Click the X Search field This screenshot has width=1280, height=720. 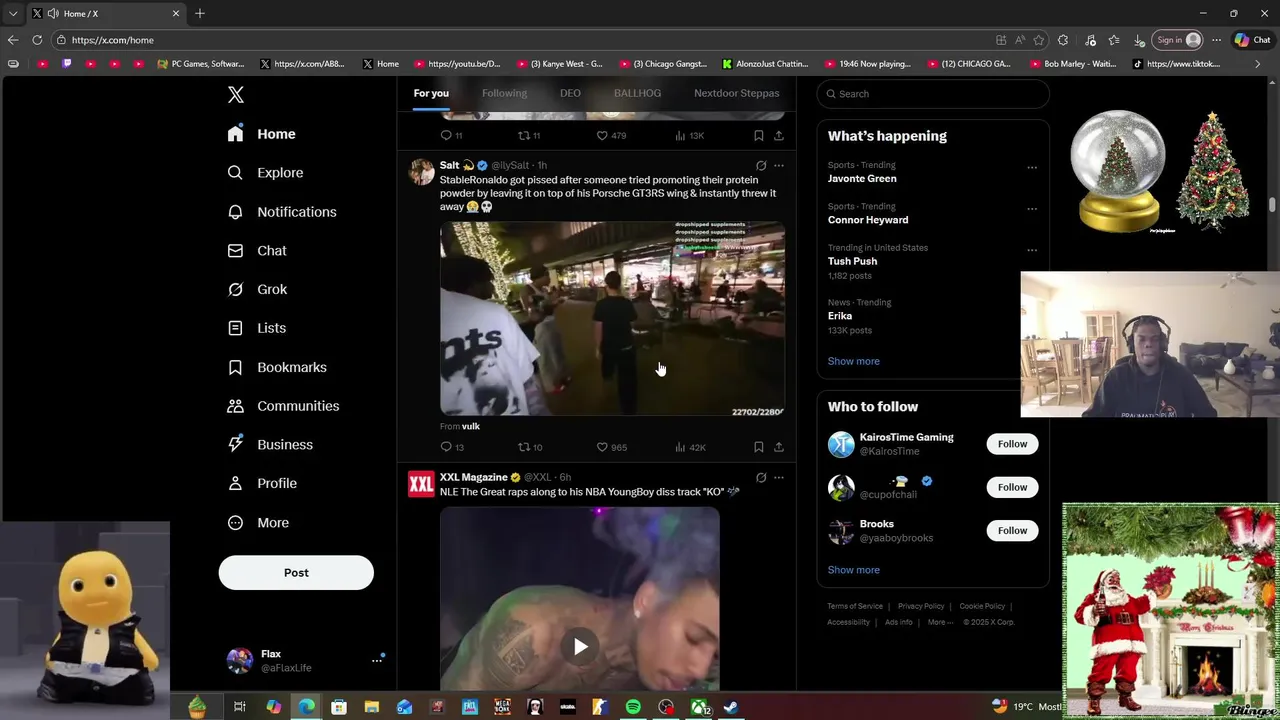click(933, 94)
